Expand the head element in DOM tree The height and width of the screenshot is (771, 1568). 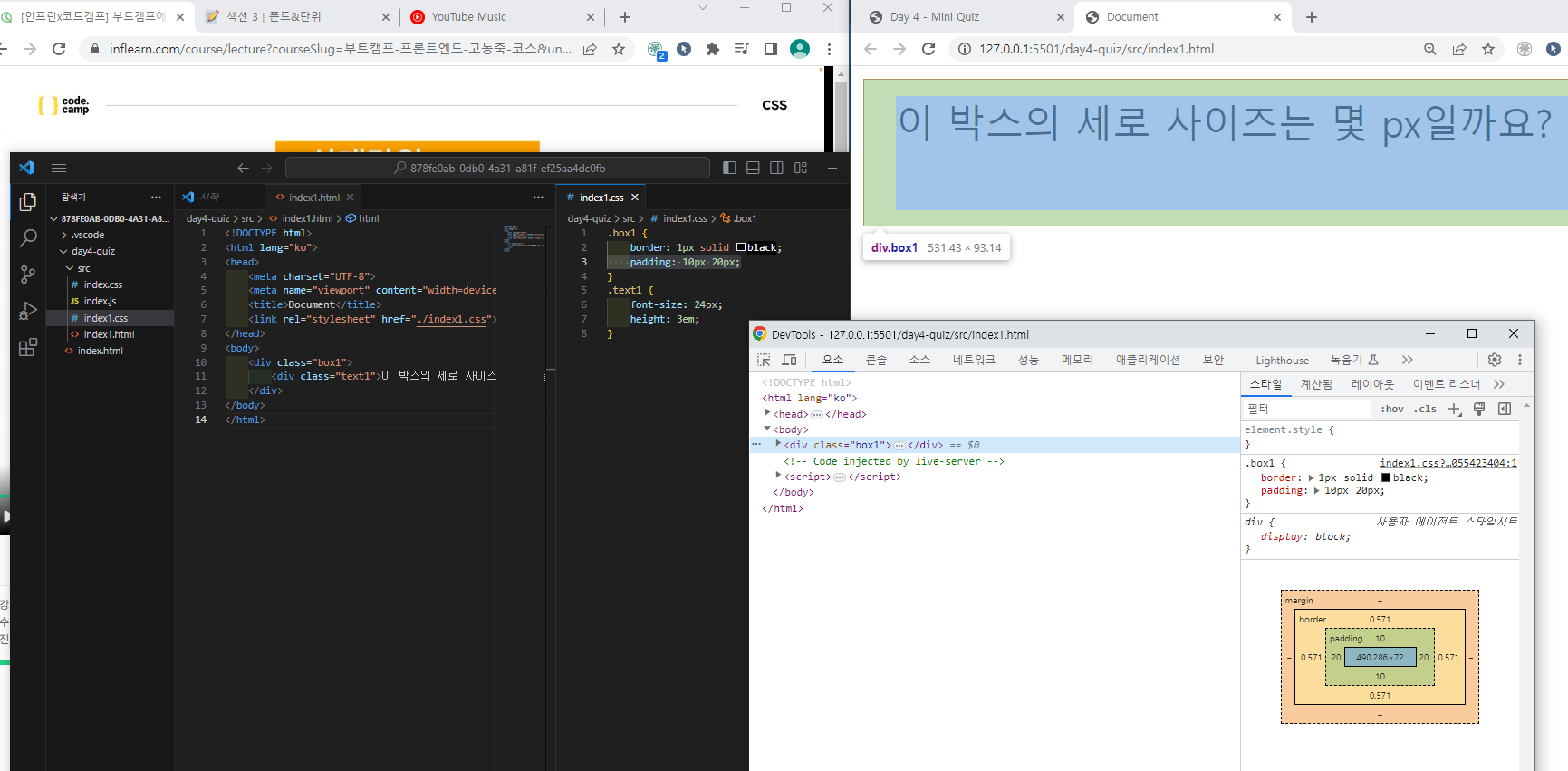click(x=767, y=413)
